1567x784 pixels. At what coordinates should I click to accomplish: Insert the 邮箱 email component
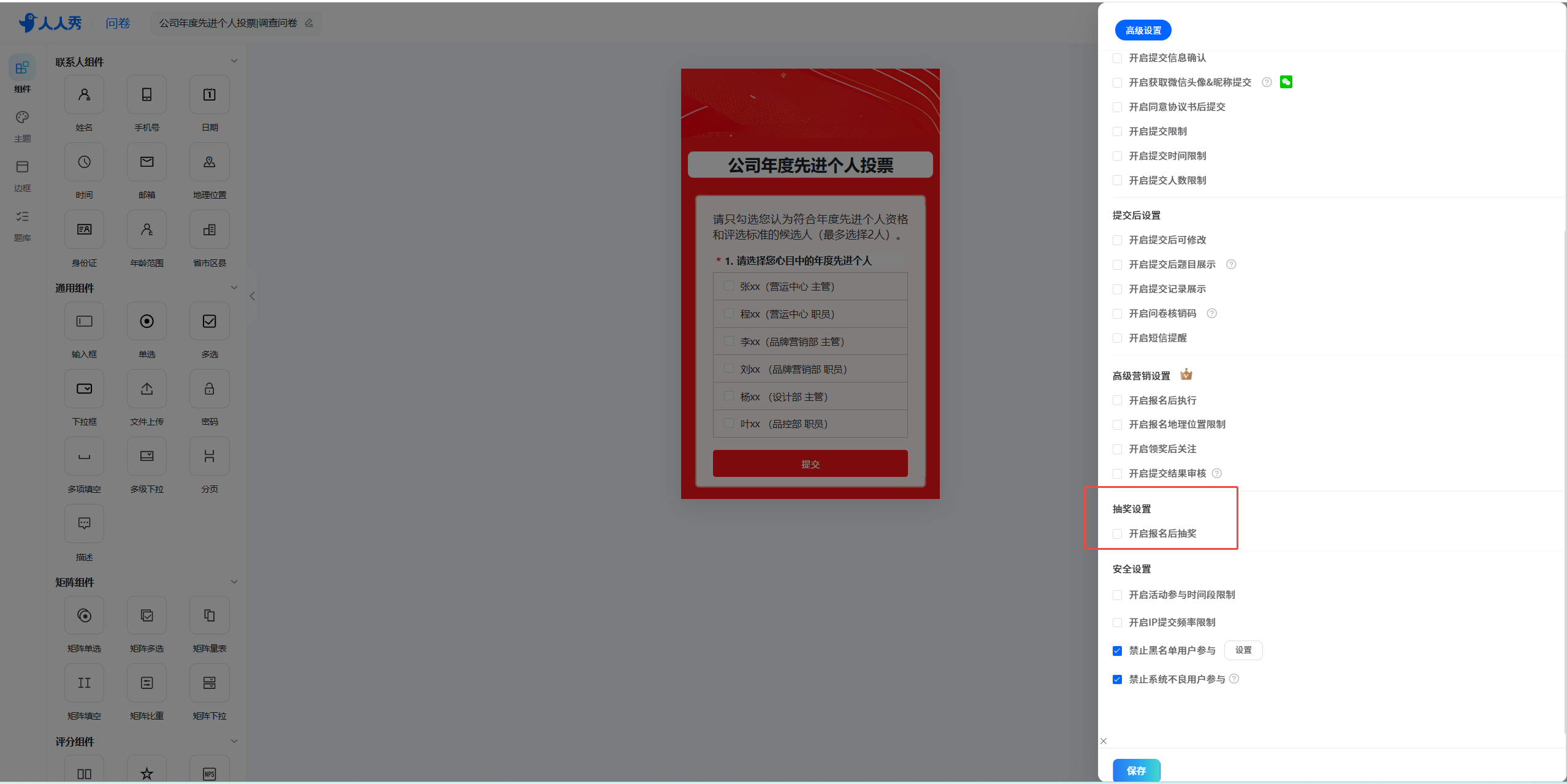click(x=147, y=162)
